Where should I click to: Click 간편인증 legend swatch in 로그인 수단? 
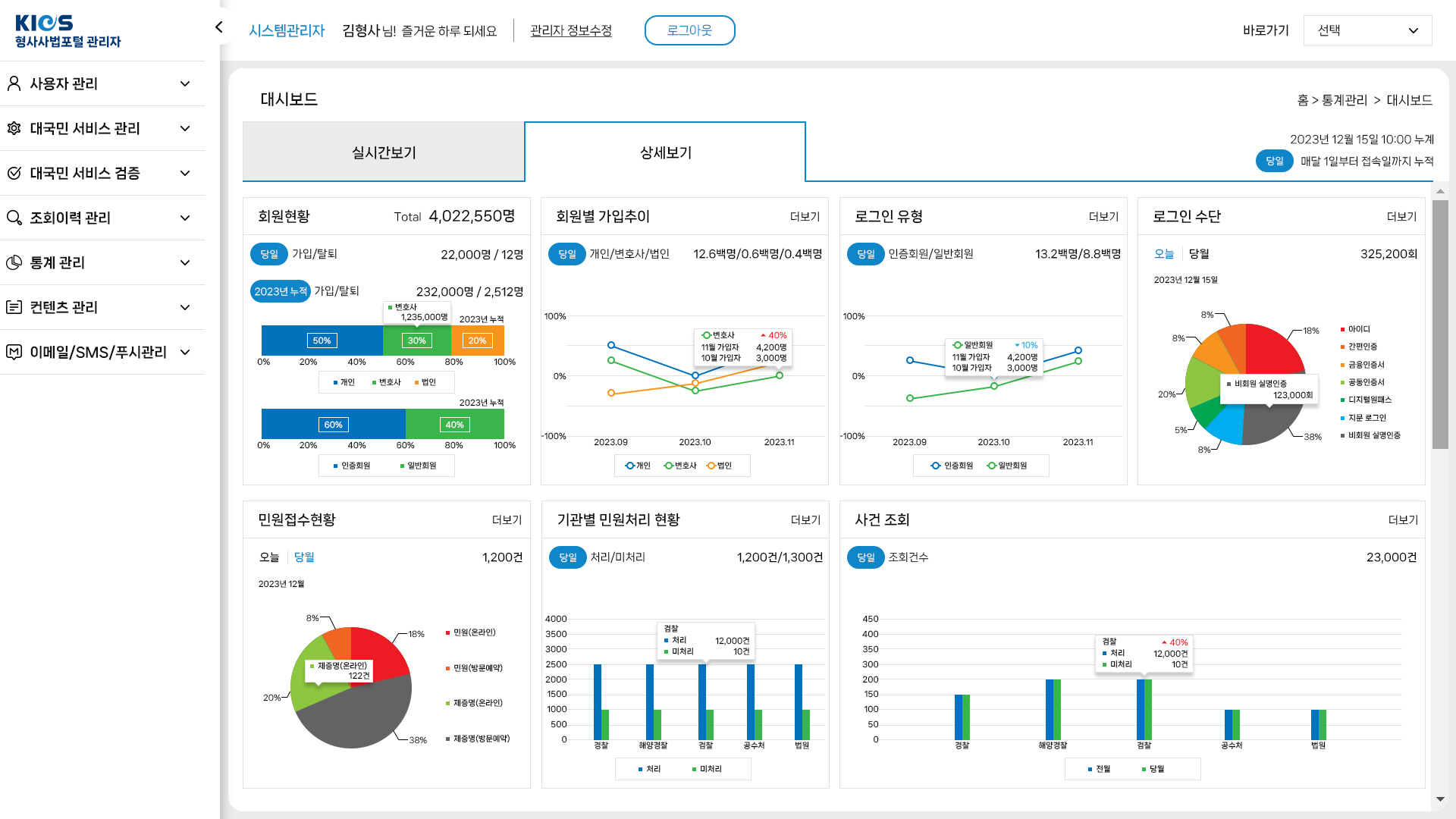coord(1341,347)
